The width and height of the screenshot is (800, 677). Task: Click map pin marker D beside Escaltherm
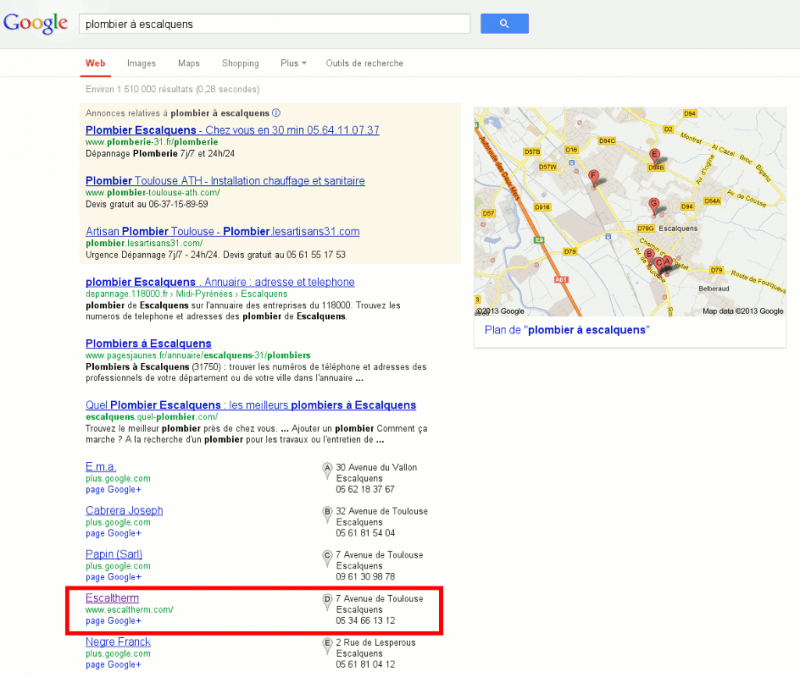[x=327, y=601]
